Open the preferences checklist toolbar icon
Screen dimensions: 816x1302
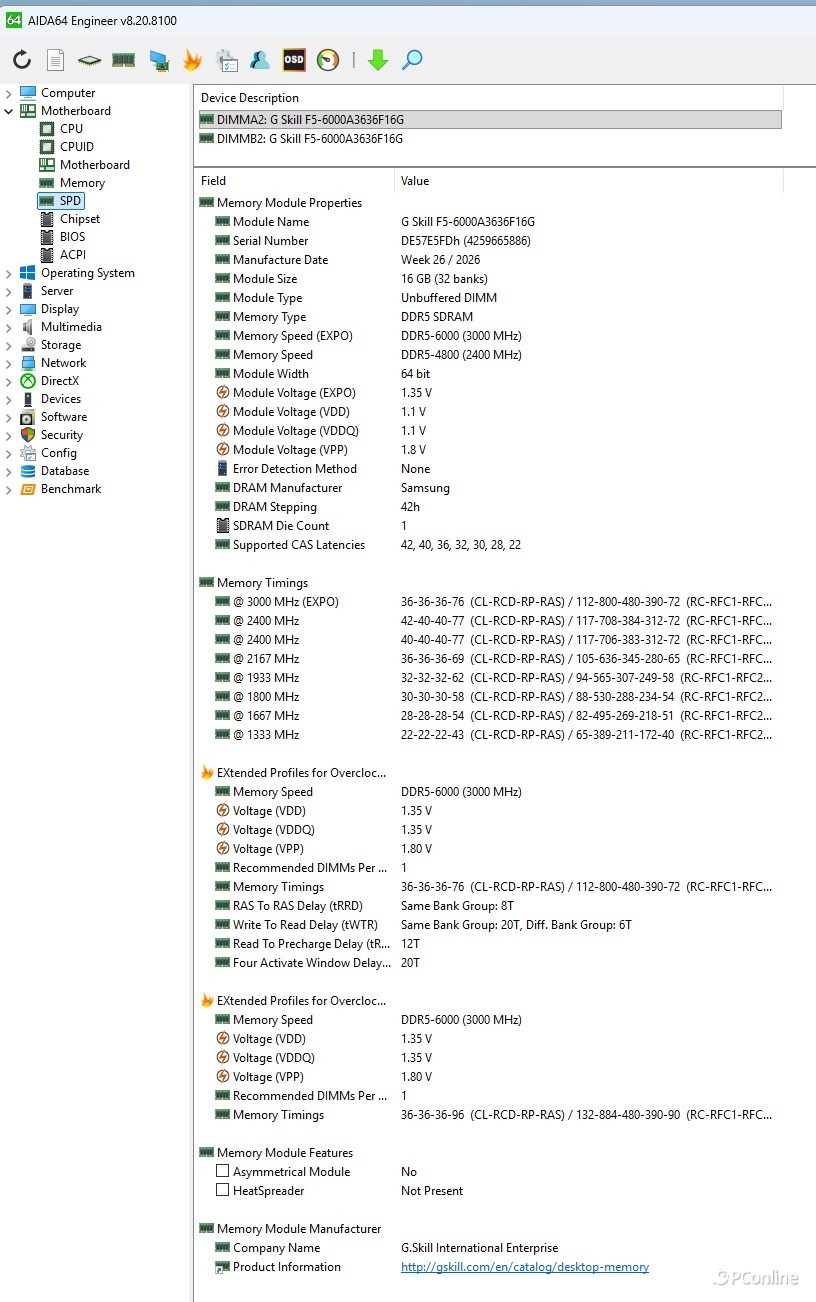tap(226, 60)
